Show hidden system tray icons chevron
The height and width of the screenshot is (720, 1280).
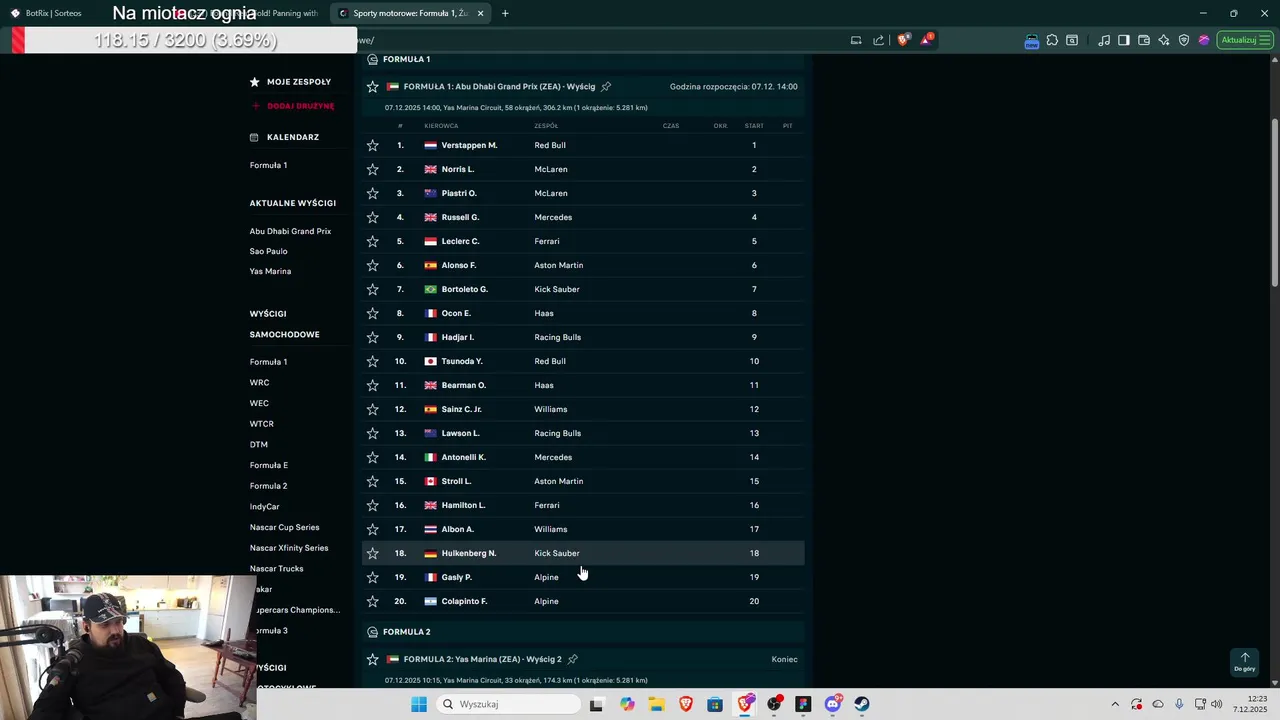tap(1115, 704)
